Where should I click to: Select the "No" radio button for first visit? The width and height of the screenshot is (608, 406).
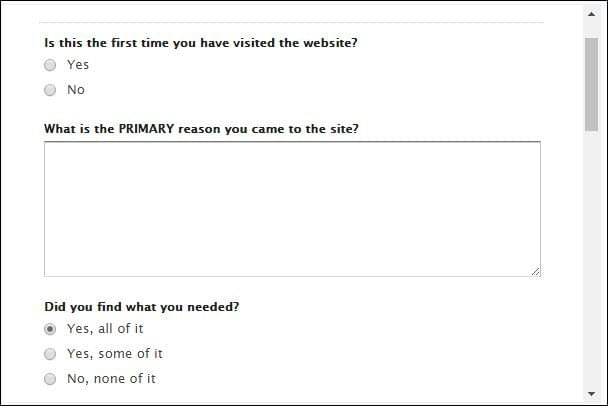(x=50, y=90)
